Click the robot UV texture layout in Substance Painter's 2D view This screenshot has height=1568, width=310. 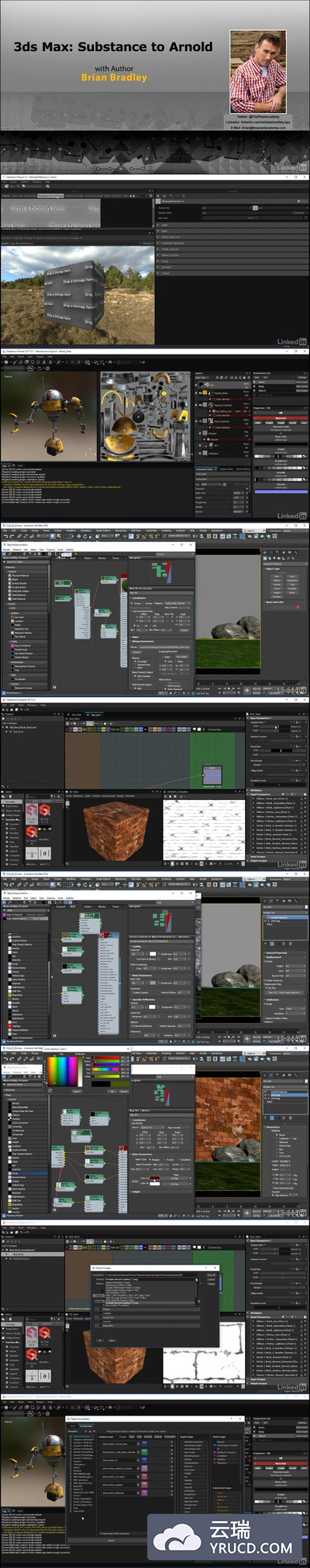coord(145,417)
